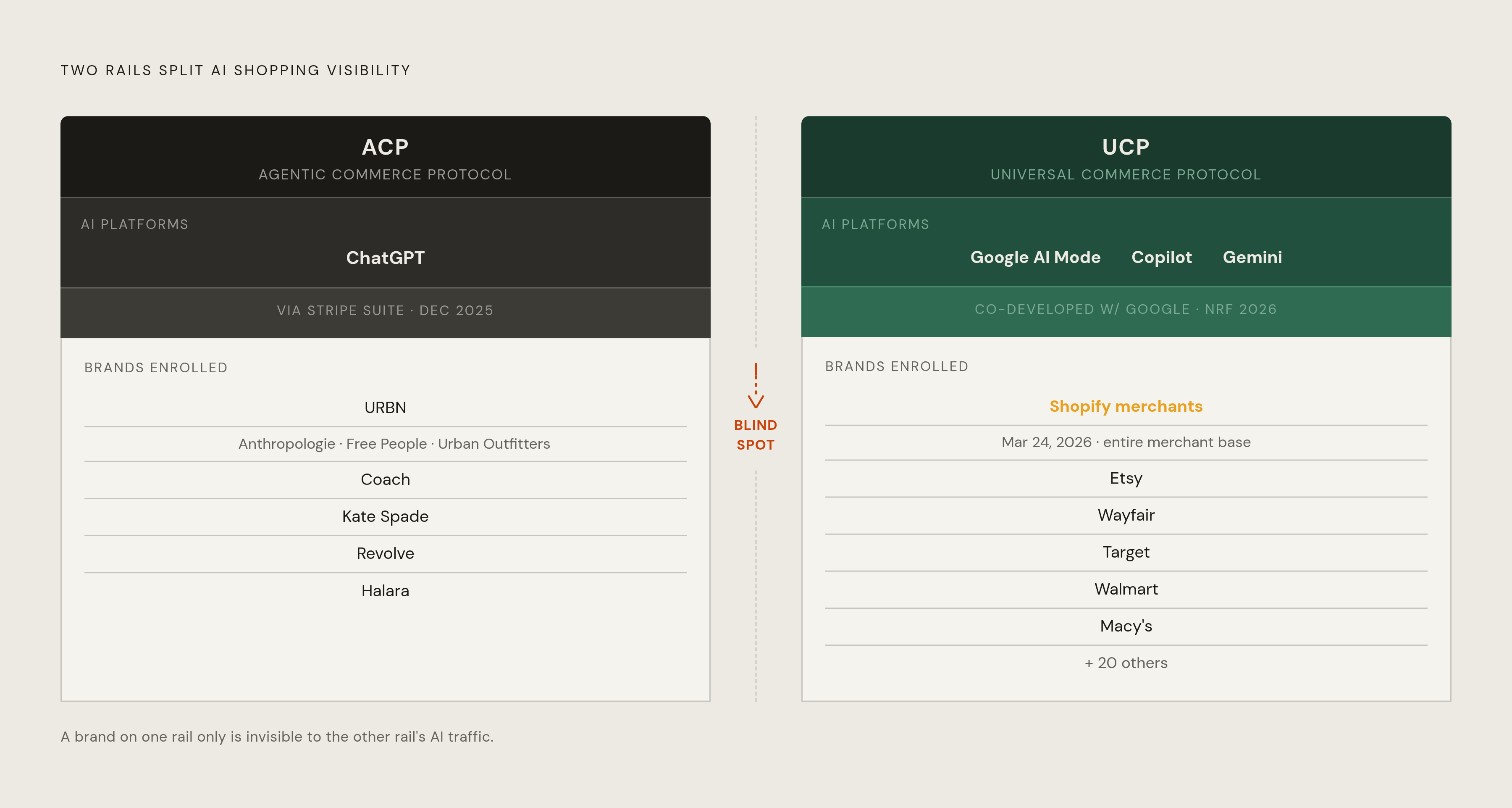
Task: Select the Target brand row
Action: pyautogui.click(x=1126, y=553)
